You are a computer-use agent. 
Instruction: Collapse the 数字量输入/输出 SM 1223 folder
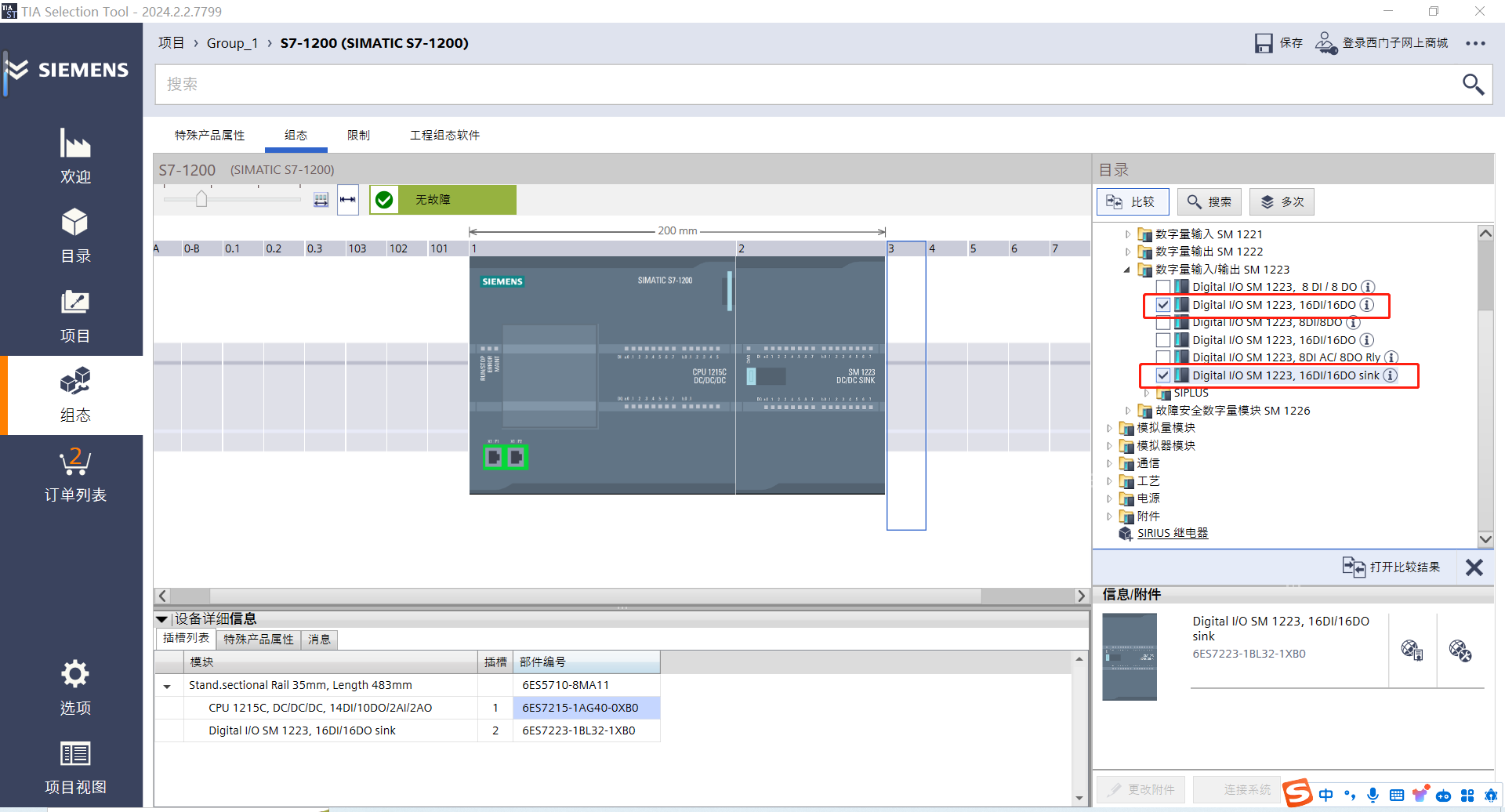[1127, 270]
